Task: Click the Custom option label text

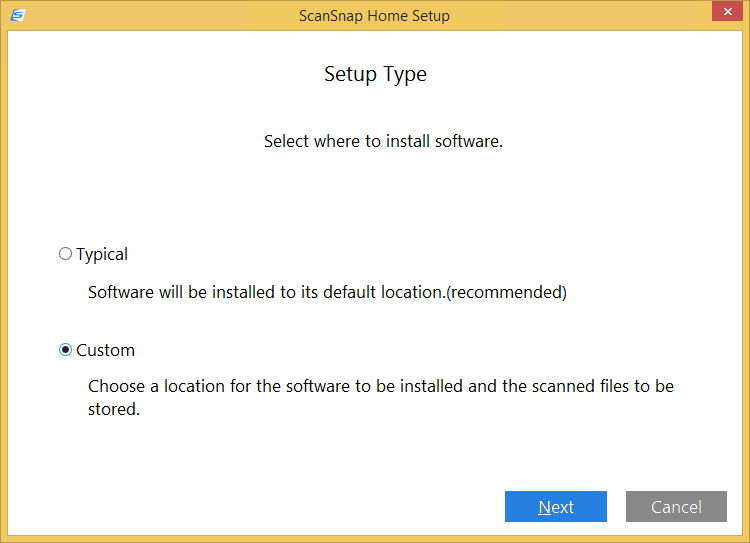Action: coord(105,350)
